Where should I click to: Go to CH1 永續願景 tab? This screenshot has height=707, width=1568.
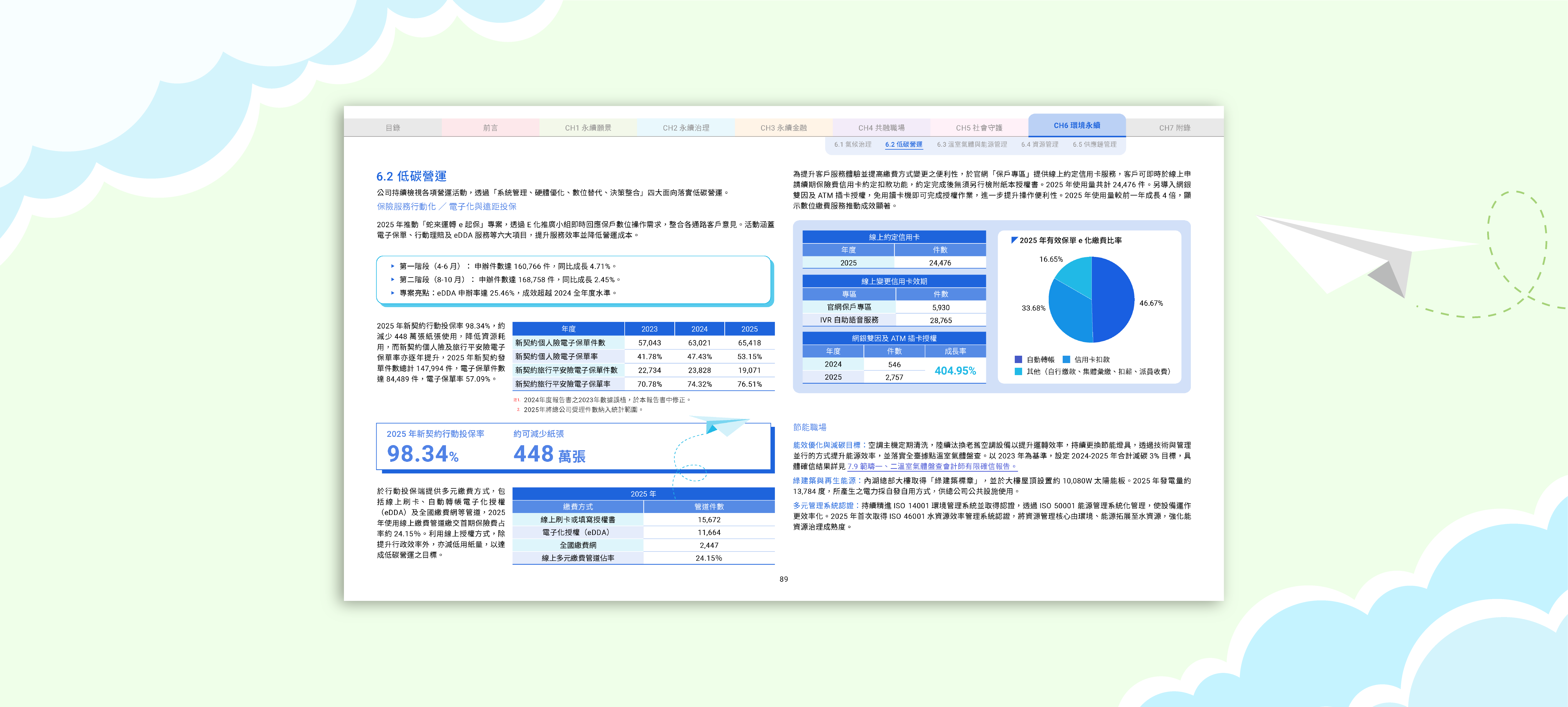click(588, 128)
